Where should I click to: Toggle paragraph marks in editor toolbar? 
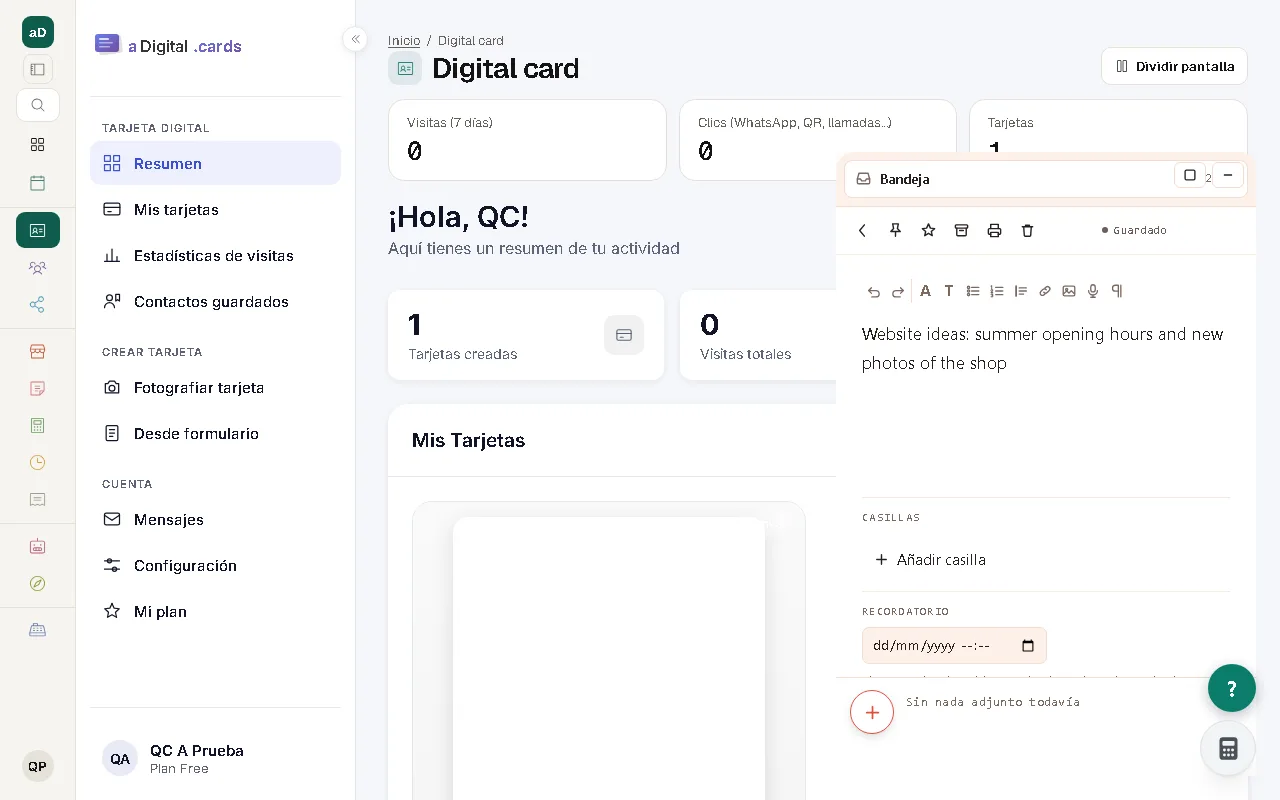[x=1117, y=291]
